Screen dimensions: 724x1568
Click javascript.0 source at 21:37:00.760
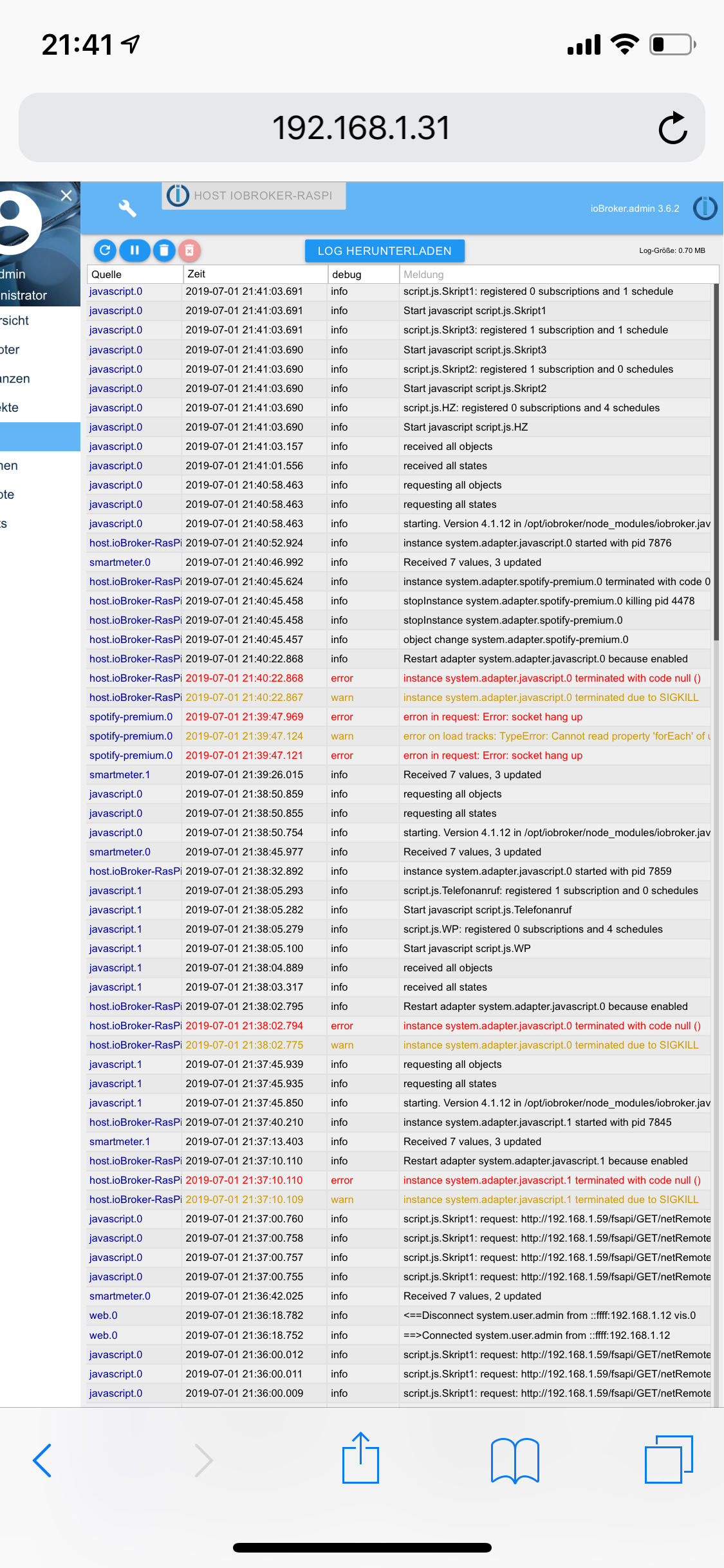(x=116, y=1219)
